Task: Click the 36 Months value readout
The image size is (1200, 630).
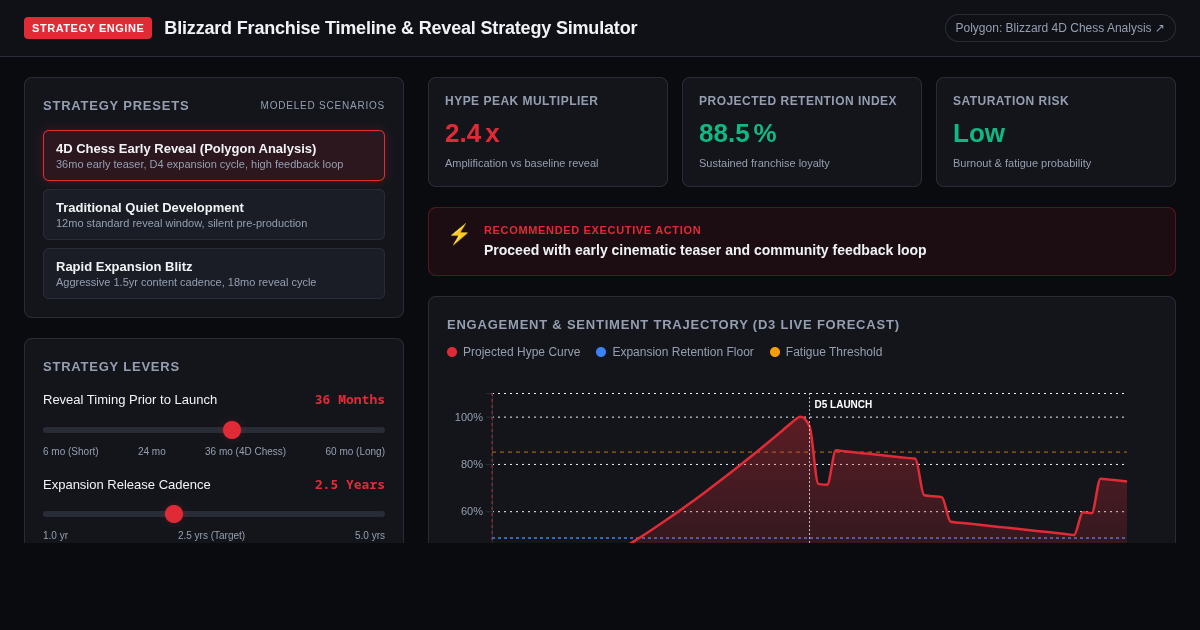Action: 350,399
